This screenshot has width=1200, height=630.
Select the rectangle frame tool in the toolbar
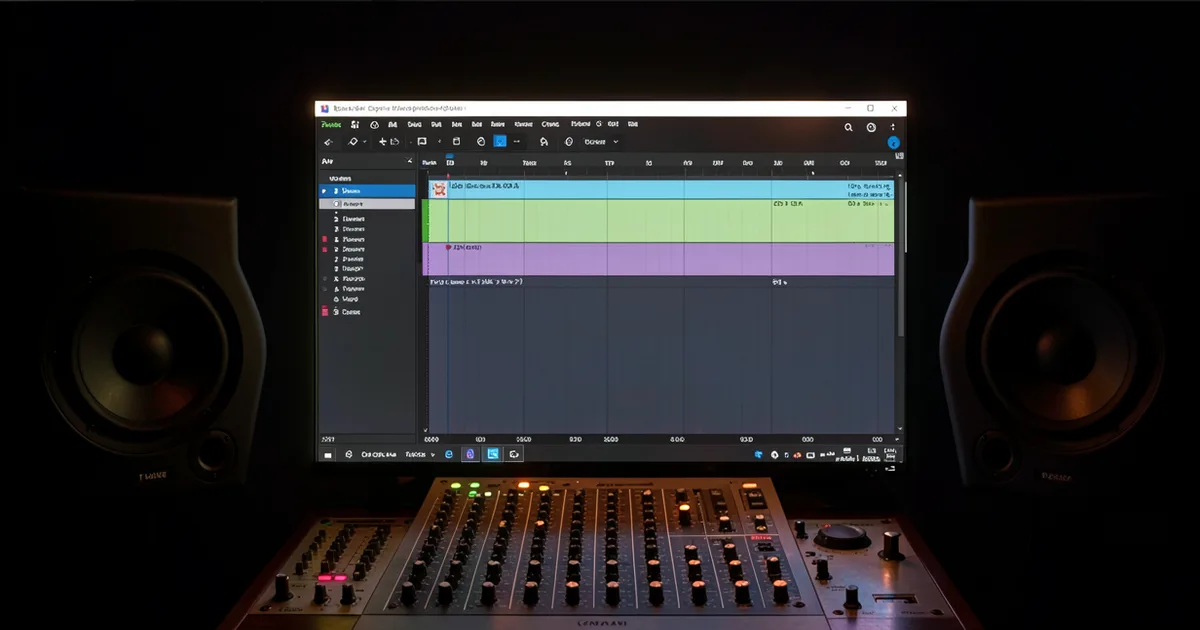[x=422, y=142]
